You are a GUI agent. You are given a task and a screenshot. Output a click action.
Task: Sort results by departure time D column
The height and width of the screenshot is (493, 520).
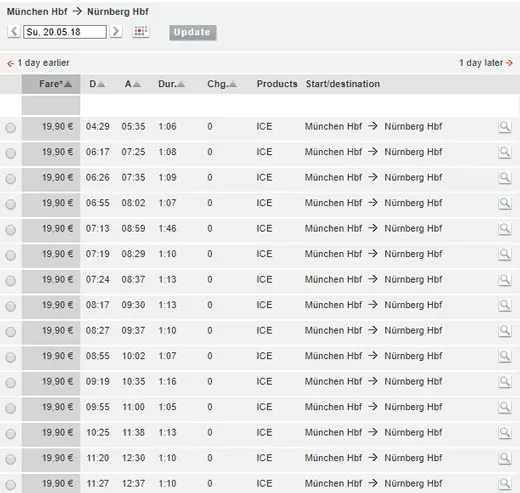tap(97, 84)
